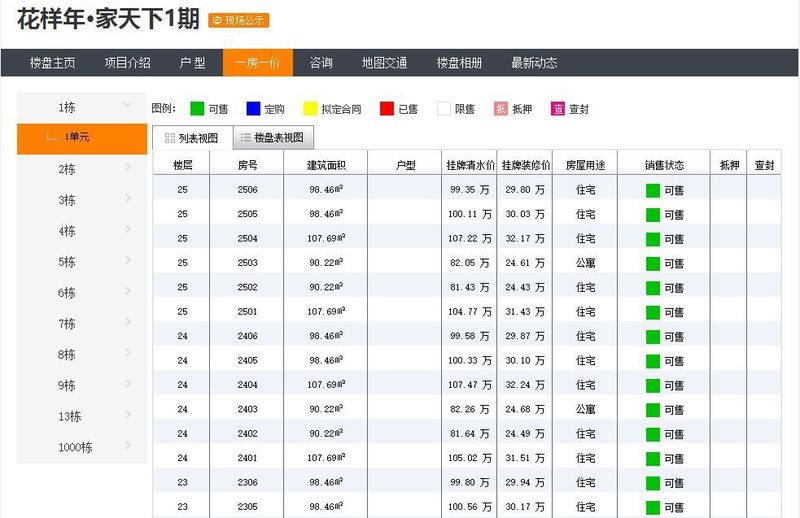Switch to 列表视图 view tab
This screenshot has height=518, width=800.
pos(191,138)
